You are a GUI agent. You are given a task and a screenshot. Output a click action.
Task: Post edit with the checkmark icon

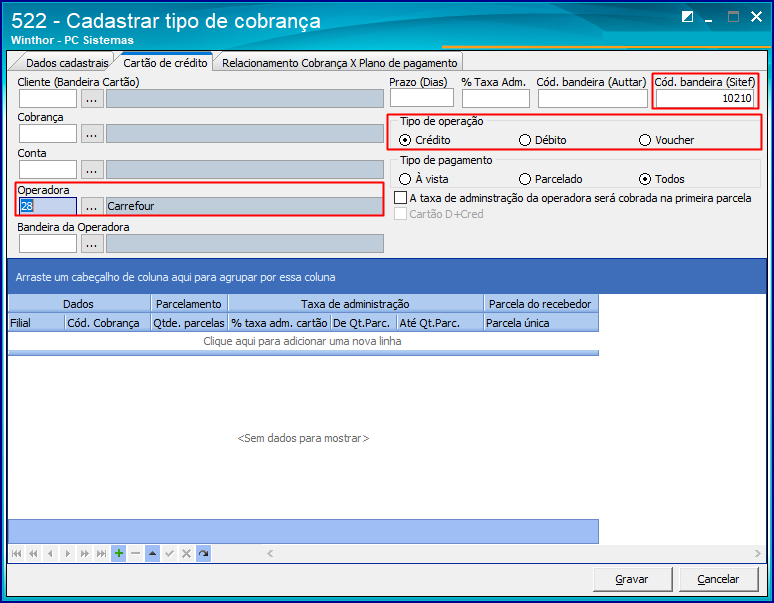(169, 554)
